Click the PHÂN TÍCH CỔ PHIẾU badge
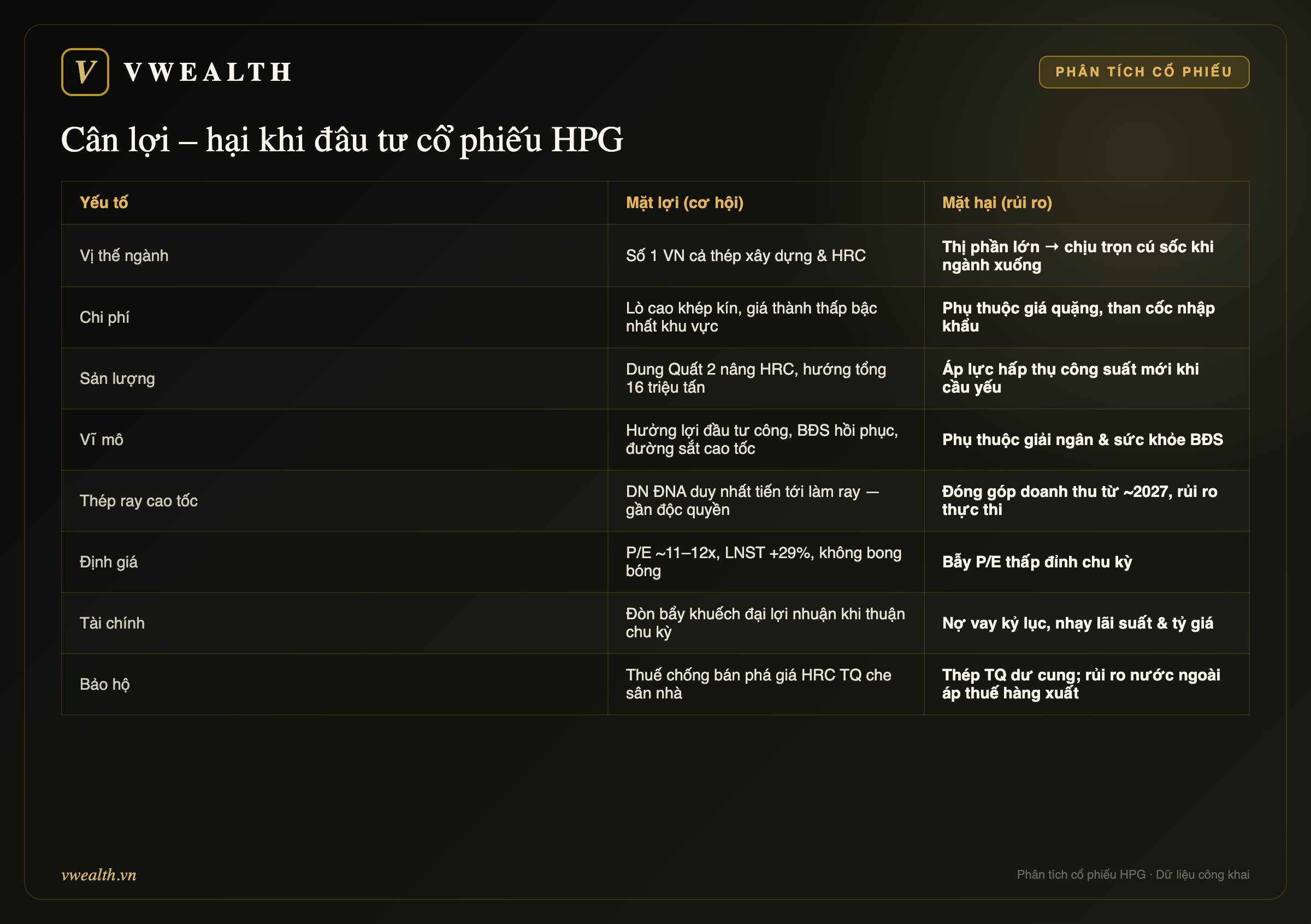This screenshot has width=1311, height=924. pyautogui.click(x=1144, y=72)
